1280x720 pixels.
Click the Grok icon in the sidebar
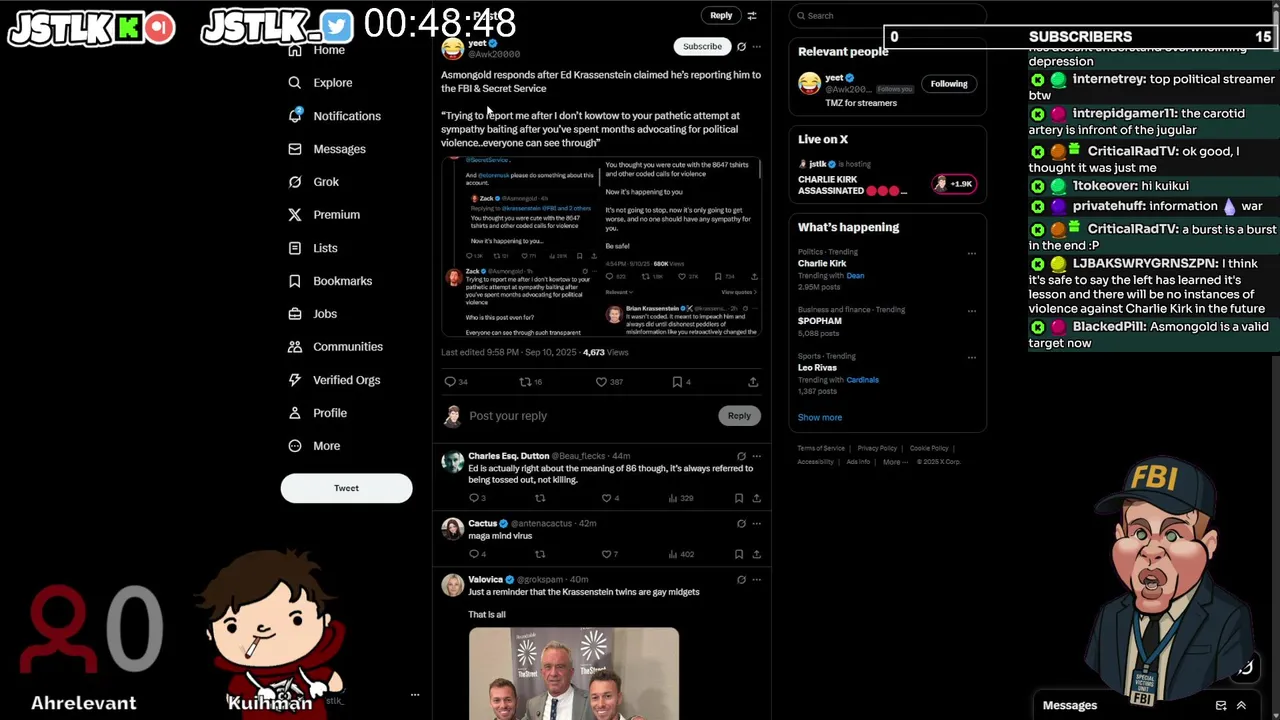click(295, 182)
